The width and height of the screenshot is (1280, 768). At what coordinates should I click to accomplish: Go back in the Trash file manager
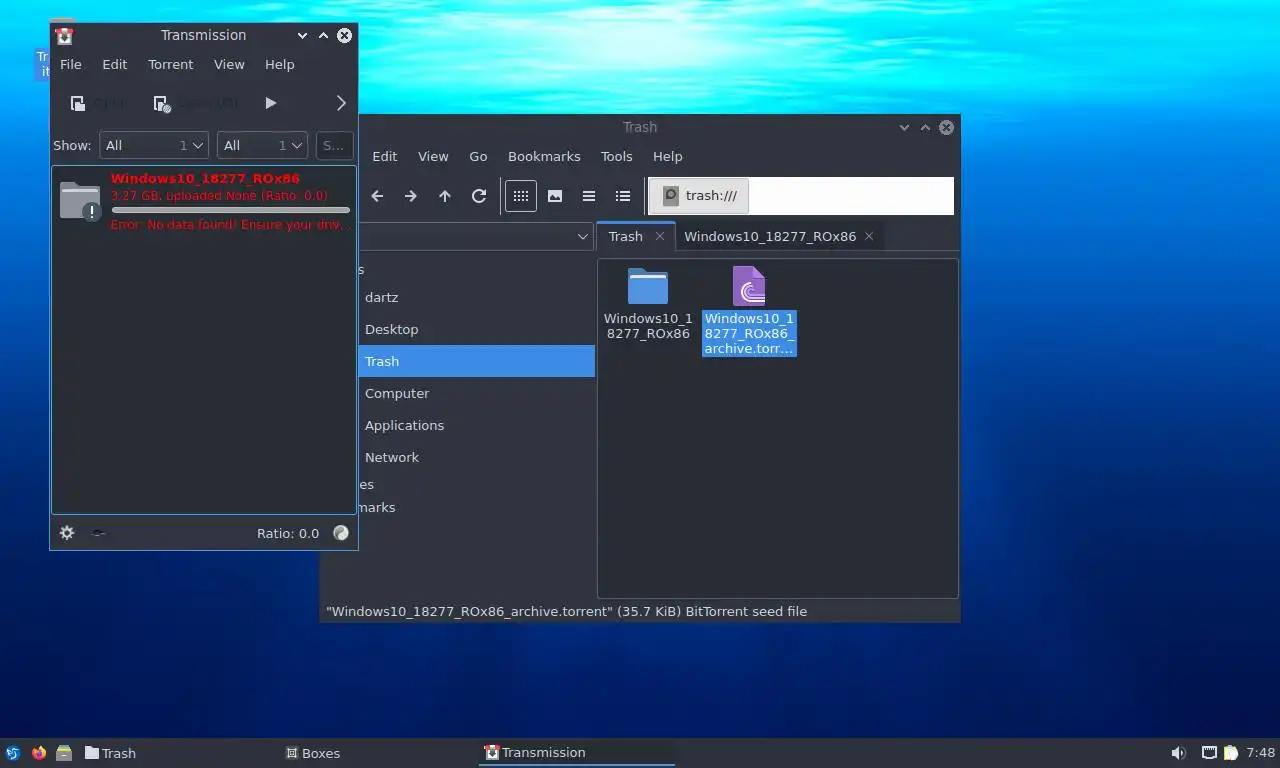[x=377, y=196]
